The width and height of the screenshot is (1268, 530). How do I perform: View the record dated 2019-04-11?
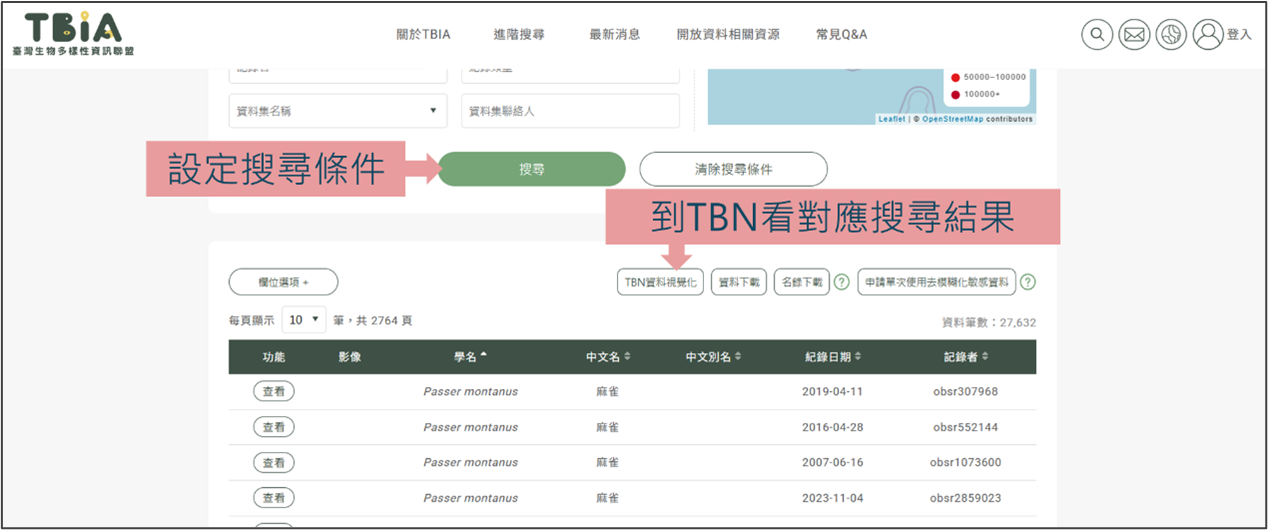(273, 392)
